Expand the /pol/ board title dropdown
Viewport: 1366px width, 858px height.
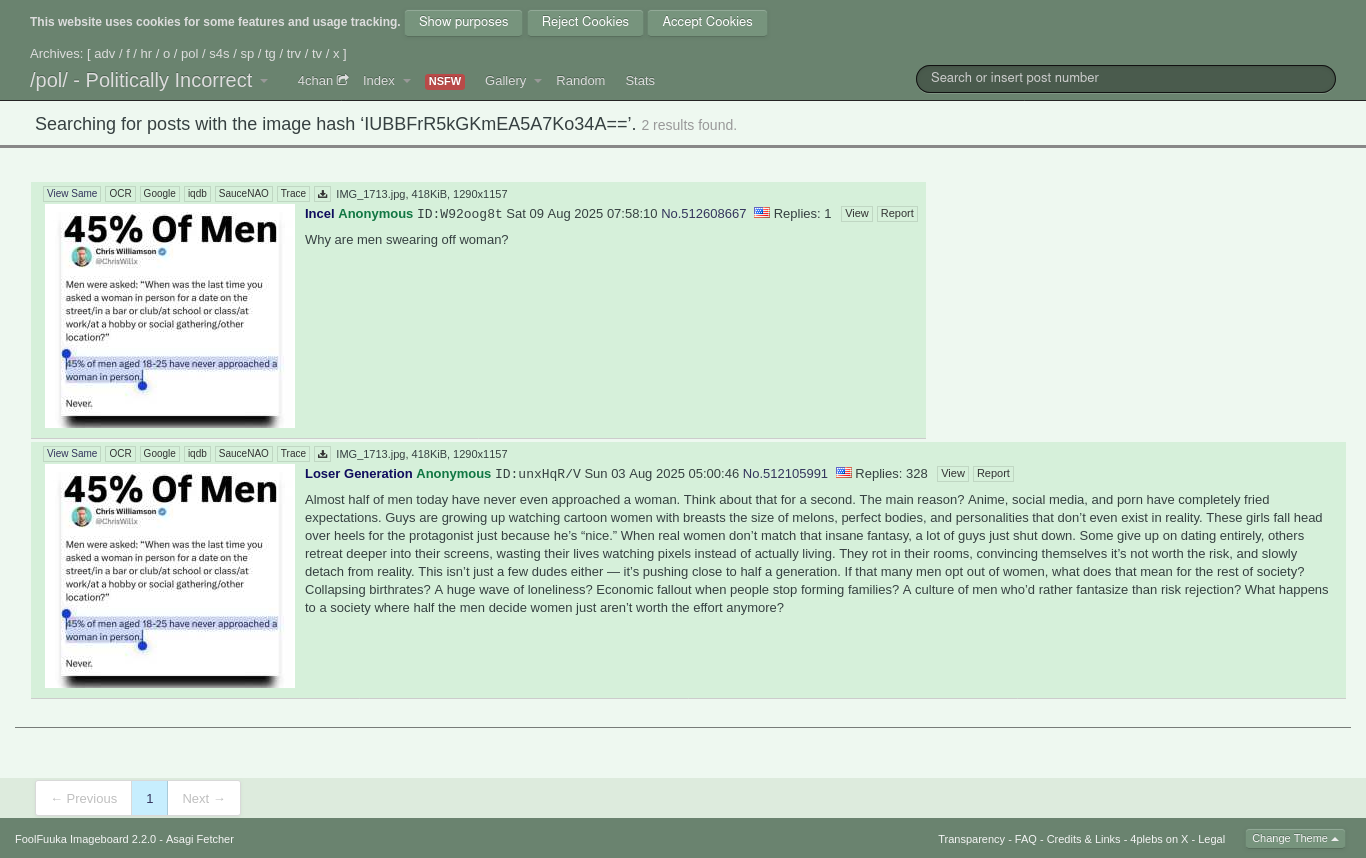tap(264, 81)
